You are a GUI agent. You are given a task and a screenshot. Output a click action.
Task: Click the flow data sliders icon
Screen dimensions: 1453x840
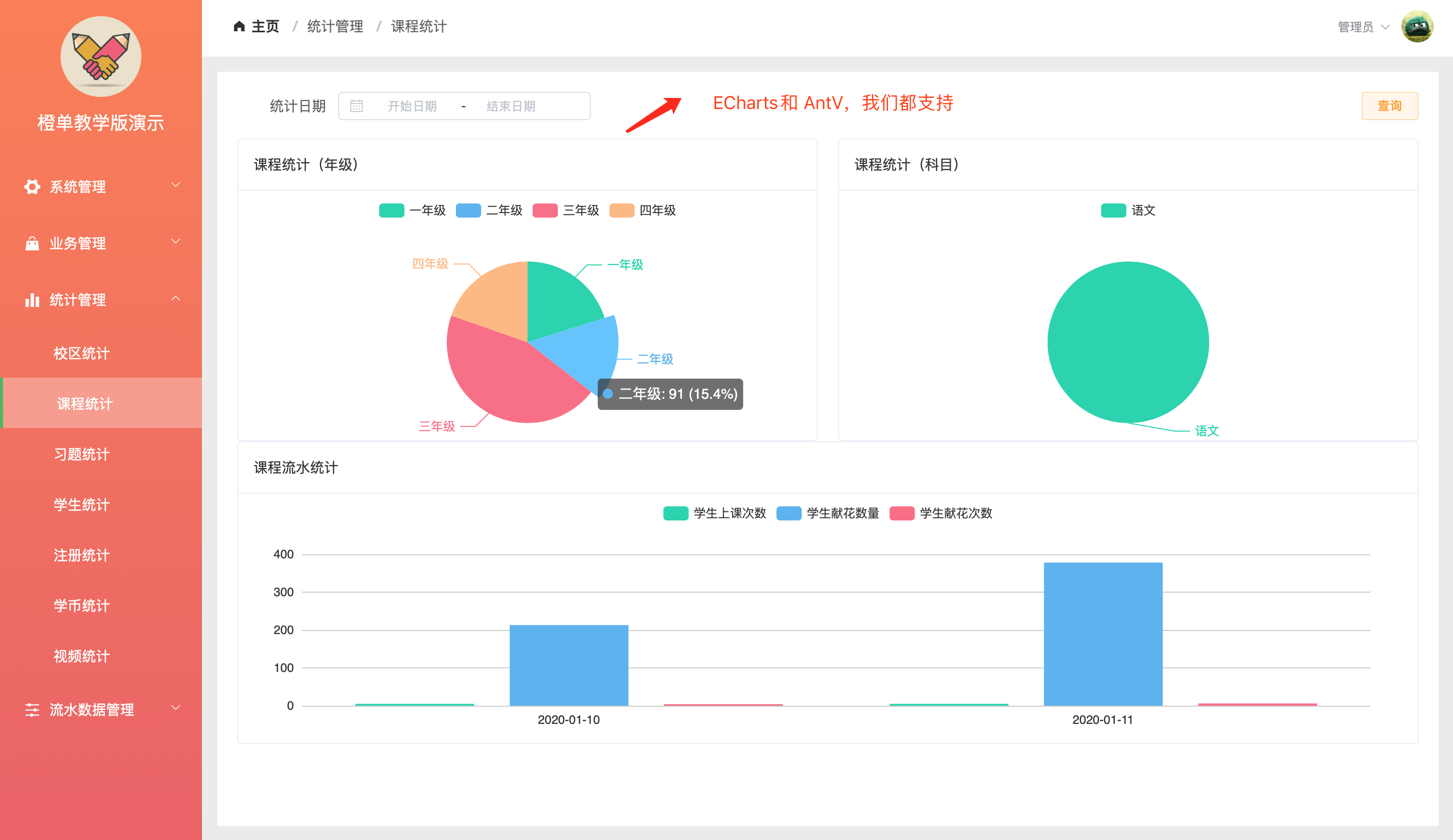pos(32,710)
